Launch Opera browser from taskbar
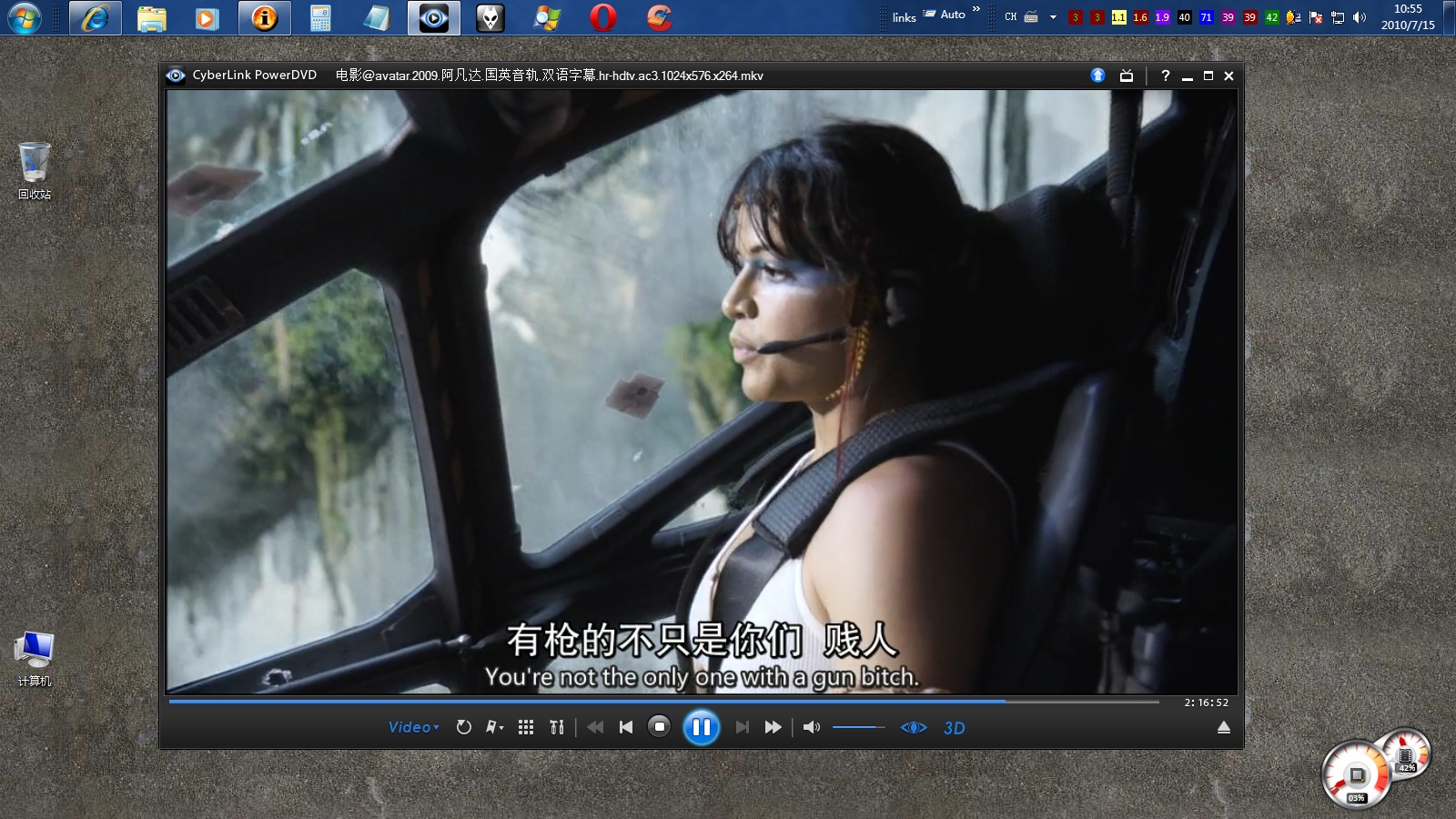The width and height of the screenshot is (1456, 819). click(x=603, y=18)
